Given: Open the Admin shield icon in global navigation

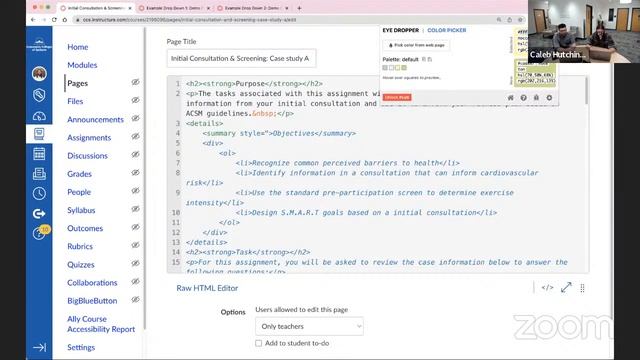Looking at the screenshot, I should (x=39, y=95).
